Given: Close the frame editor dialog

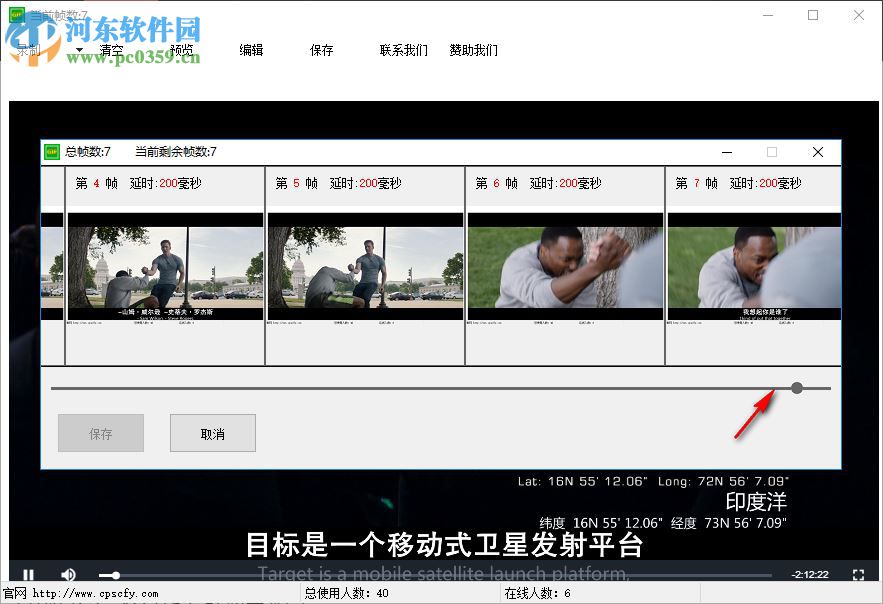Looking at the screenshot, I should coord(818,152).
